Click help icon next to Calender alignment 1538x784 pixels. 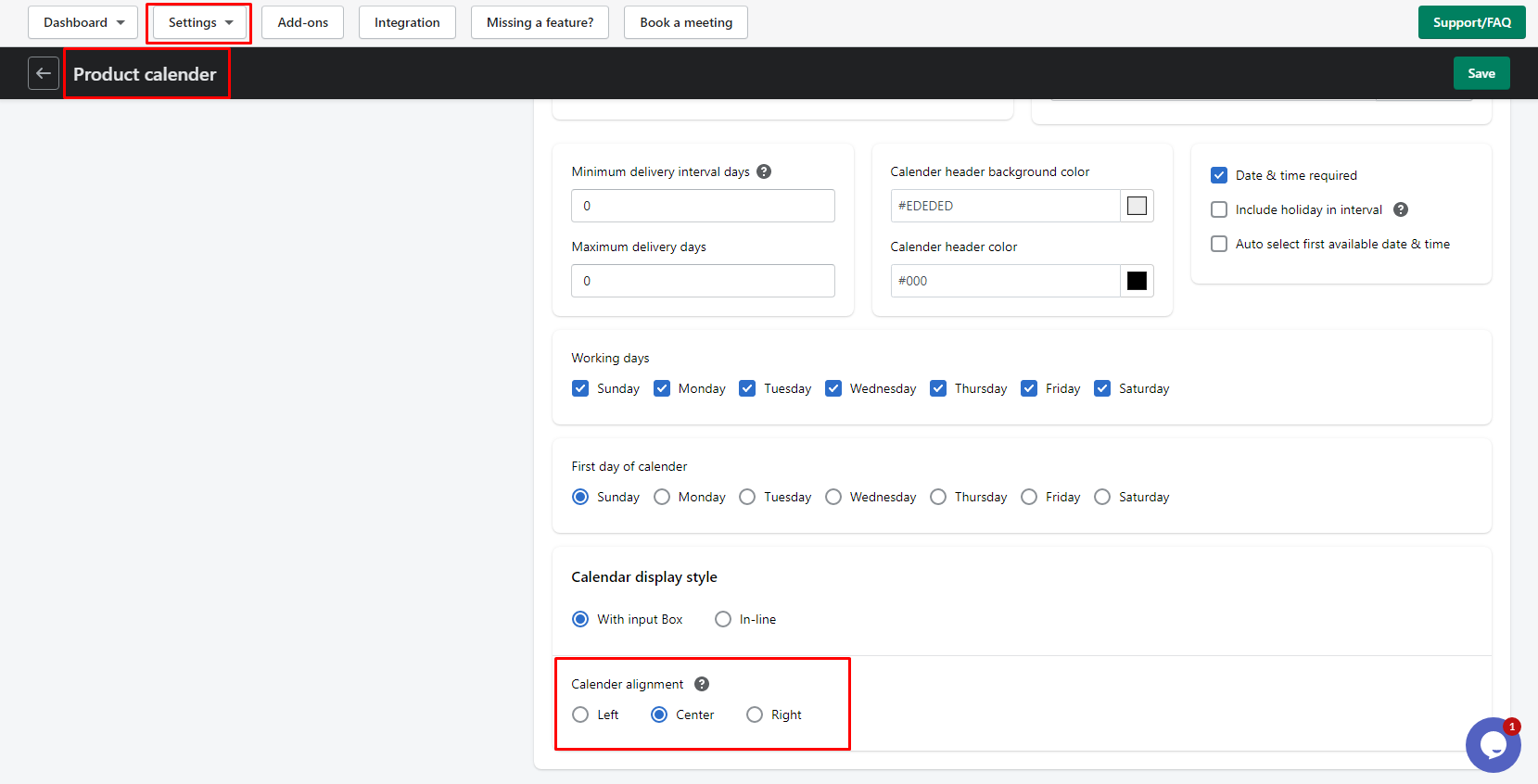702,684
